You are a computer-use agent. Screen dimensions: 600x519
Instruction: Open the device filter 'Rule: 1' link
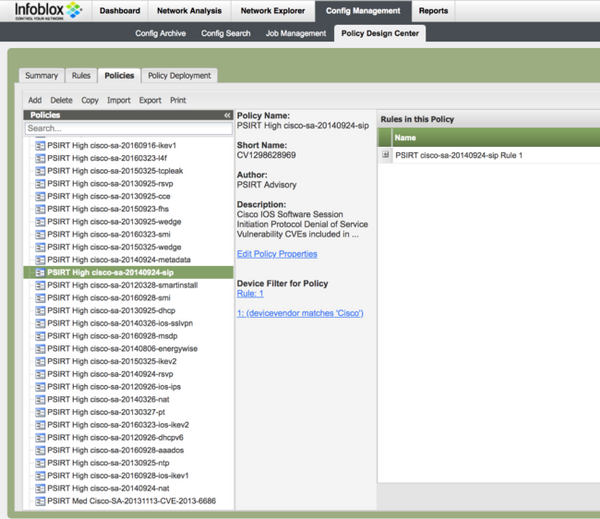tap(250, 294)
